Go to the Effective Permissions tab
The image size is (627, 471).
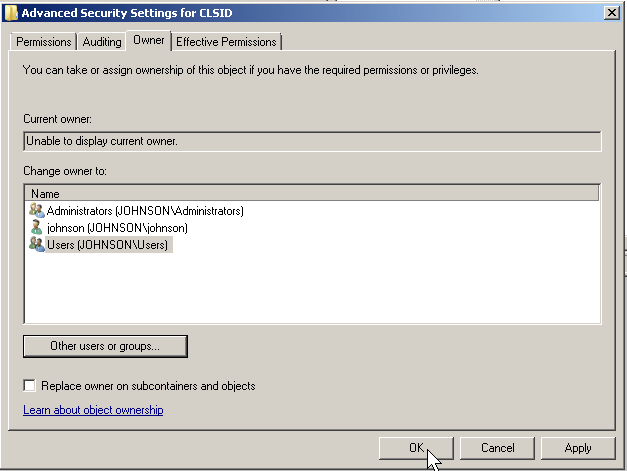point(226,42)
